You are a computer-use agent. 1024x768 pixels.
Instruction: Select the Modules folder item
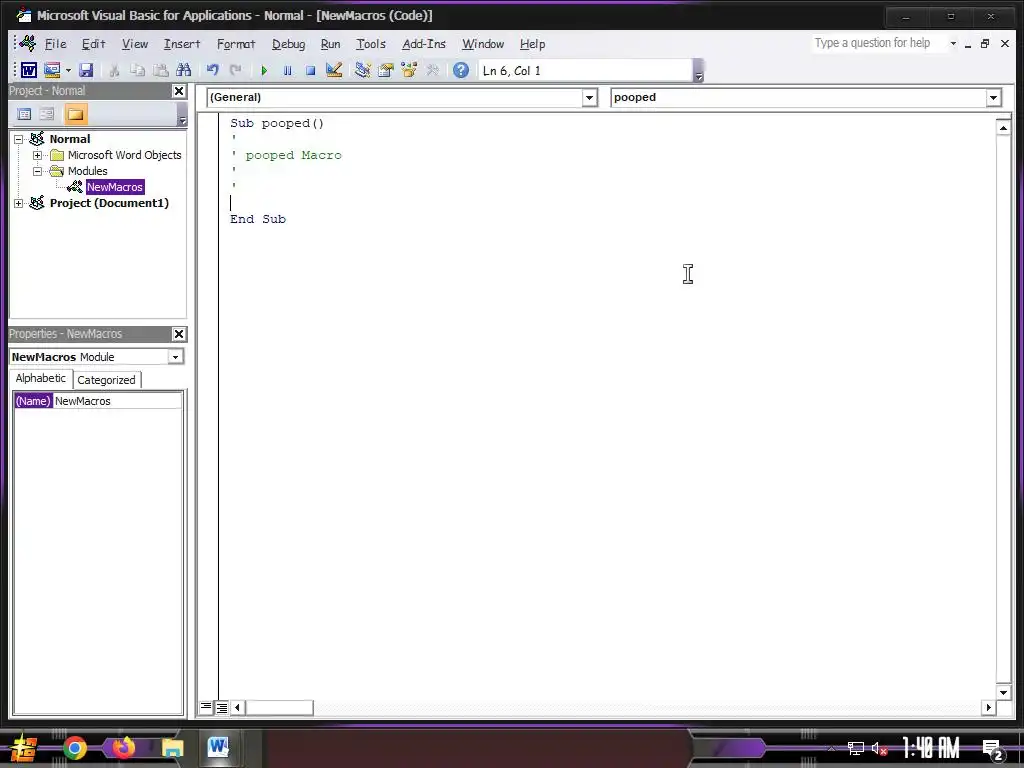click(88, 171)
